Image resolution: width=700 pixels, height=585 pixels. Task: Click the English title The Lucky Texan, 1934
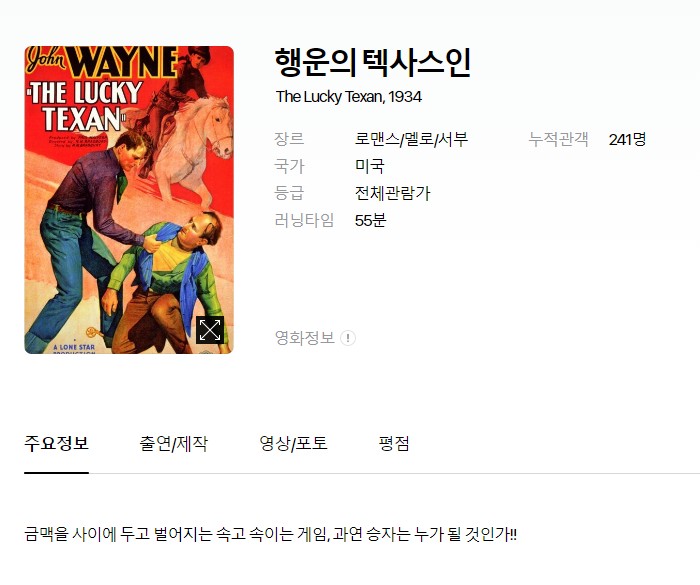pos(349,96)
